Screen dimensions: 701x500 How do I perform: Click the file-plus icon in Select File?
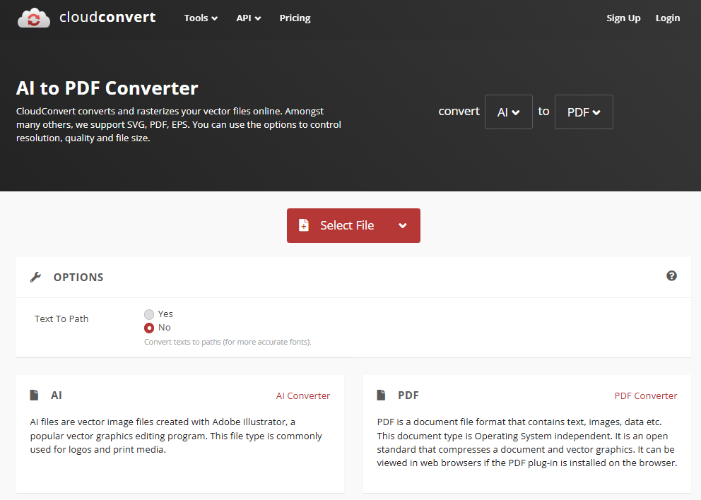(304, 225)
